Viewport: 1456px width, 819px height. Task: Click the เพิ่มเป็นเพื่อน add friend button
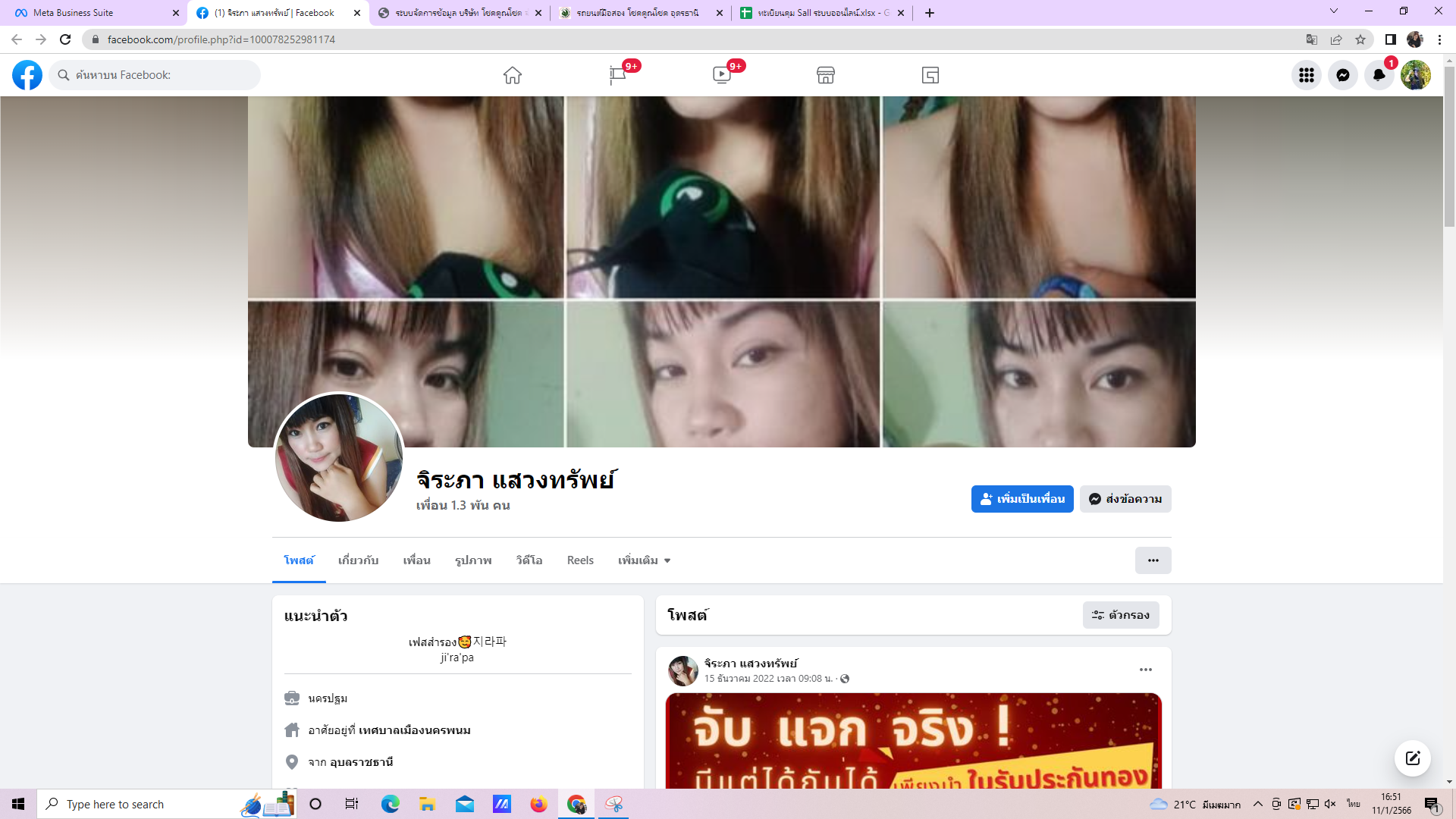[1021, 499]
